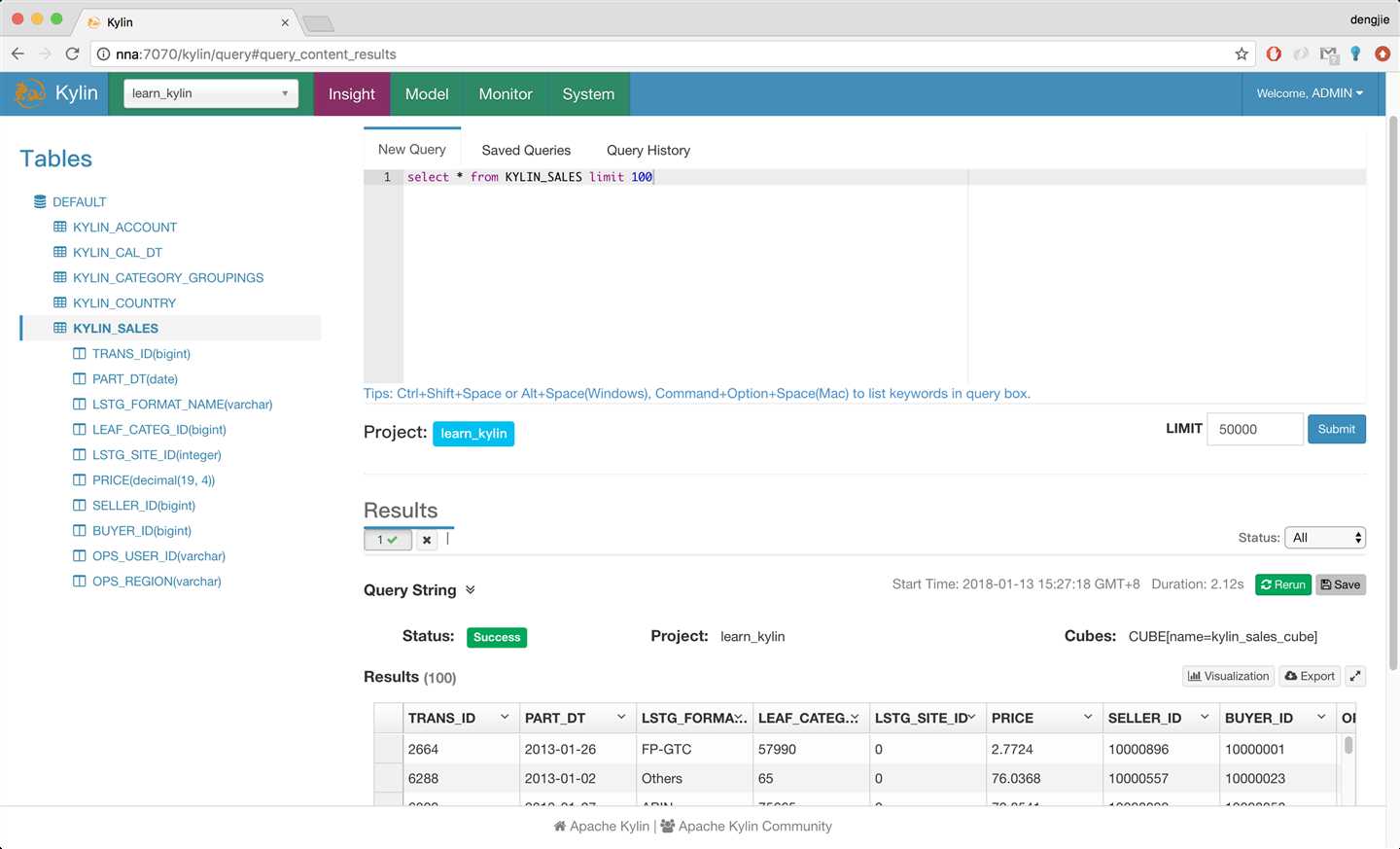Viewport: 1400px width, 849px height.
Task: Click the Success status badge
Action: tap(497, 637)
